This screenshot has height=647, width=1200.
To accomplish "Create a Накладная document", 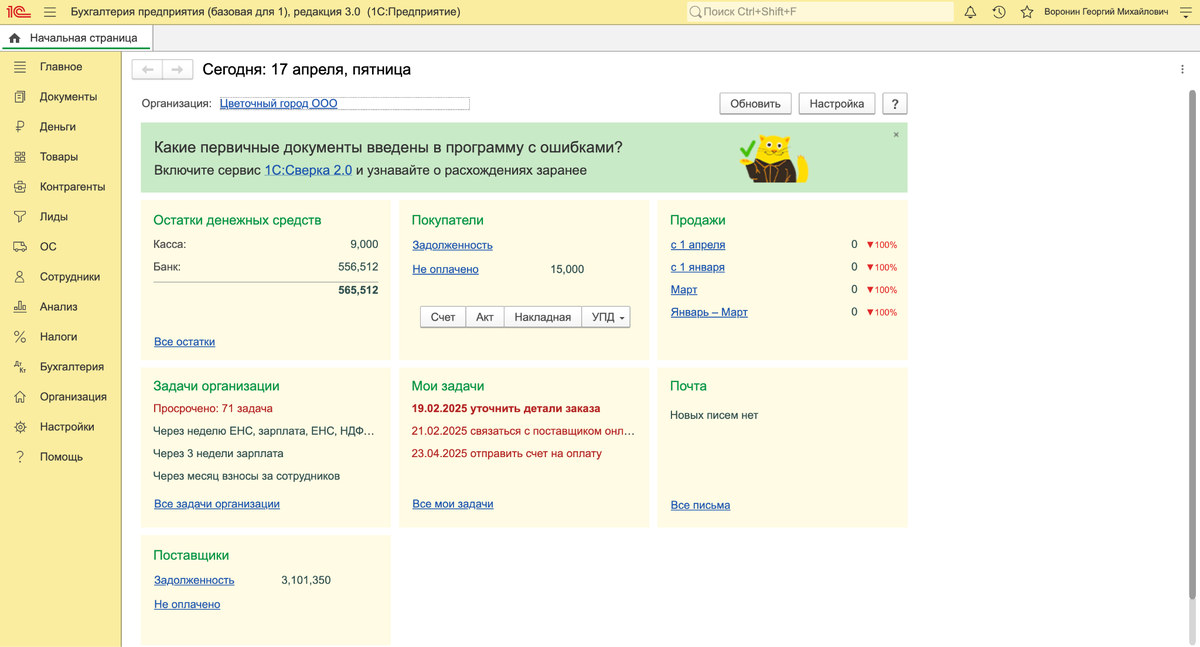I will pos(542,317).
